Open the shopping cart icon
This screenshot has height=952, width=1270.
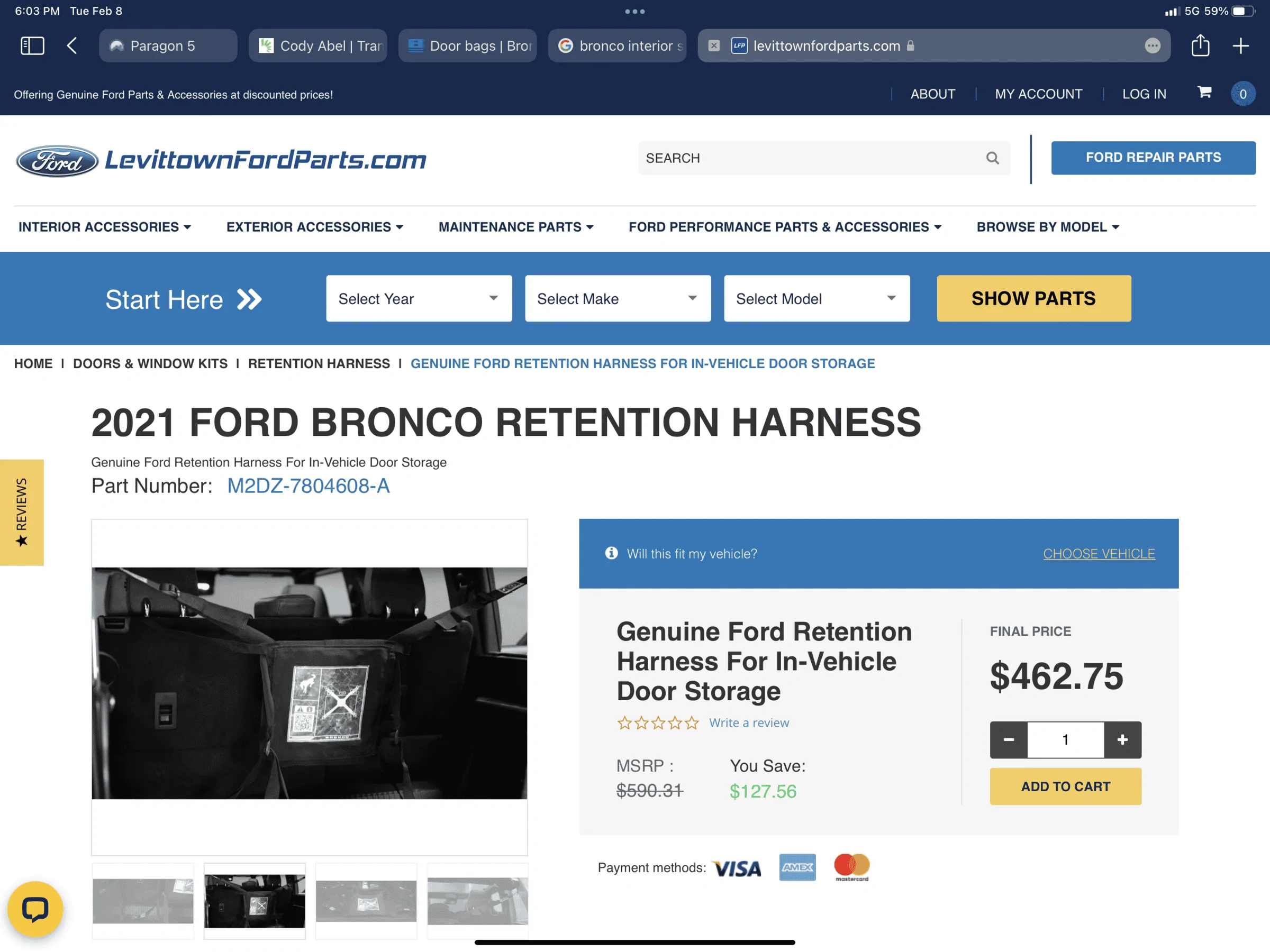click(1204, 93)
